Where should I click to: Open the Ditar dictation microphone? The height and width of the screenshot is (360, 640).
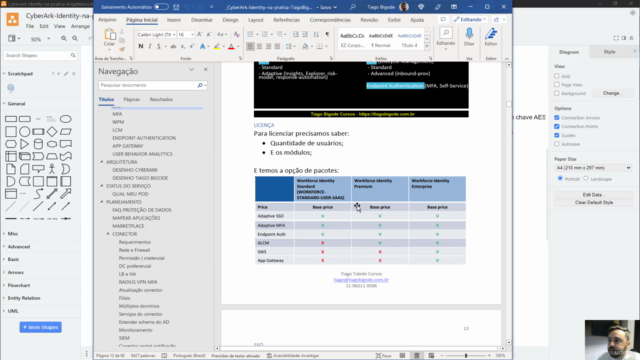[x=469, y=37]
